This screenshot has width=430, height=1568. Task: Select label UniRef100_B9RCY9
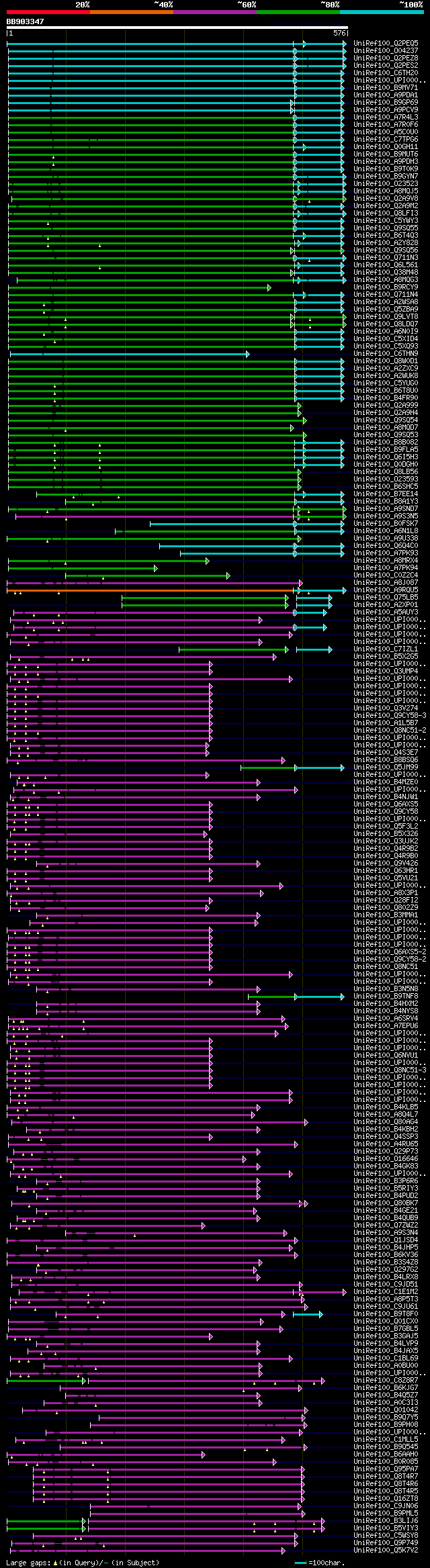tap(386, 287)
